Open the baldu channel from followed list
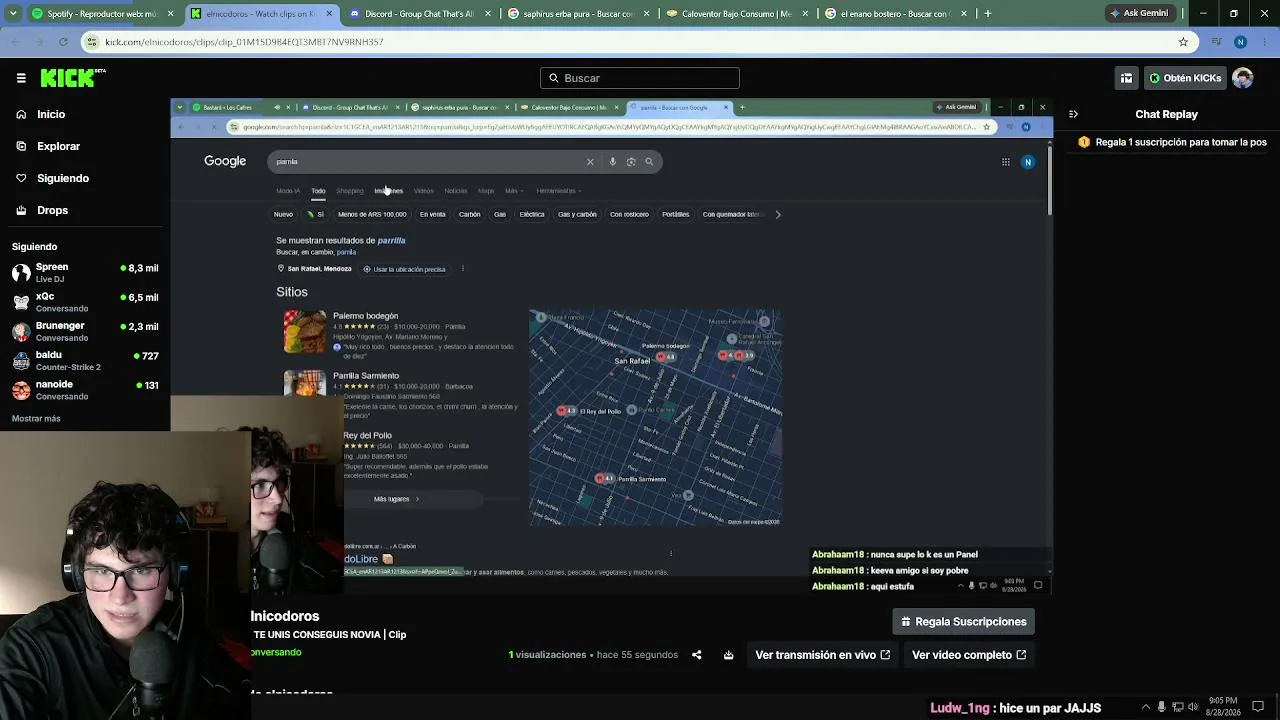Screen dimensions: 1280x720 coord(85,360)
